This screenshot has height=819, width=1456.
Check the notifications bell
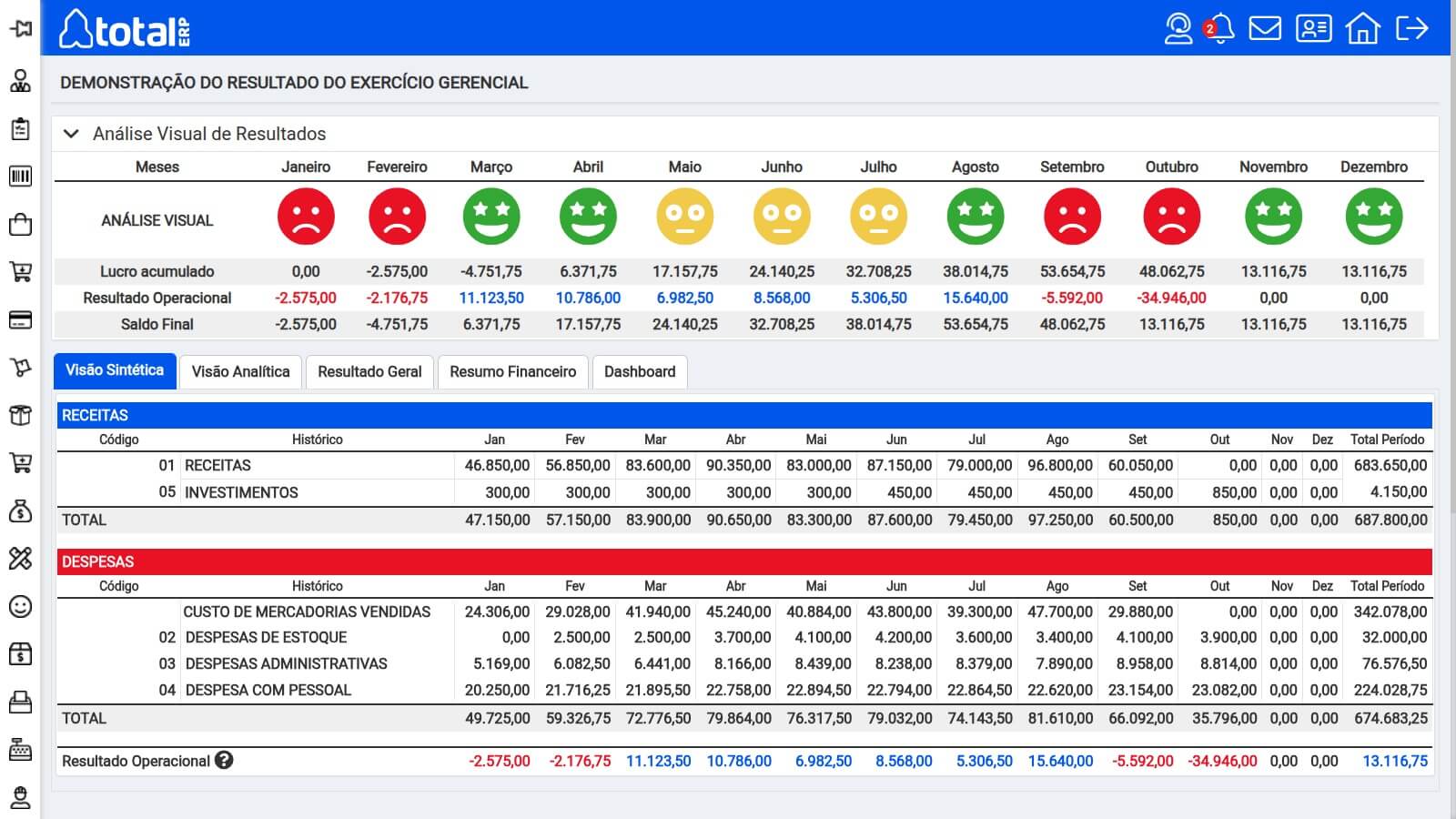[1219, 28]
